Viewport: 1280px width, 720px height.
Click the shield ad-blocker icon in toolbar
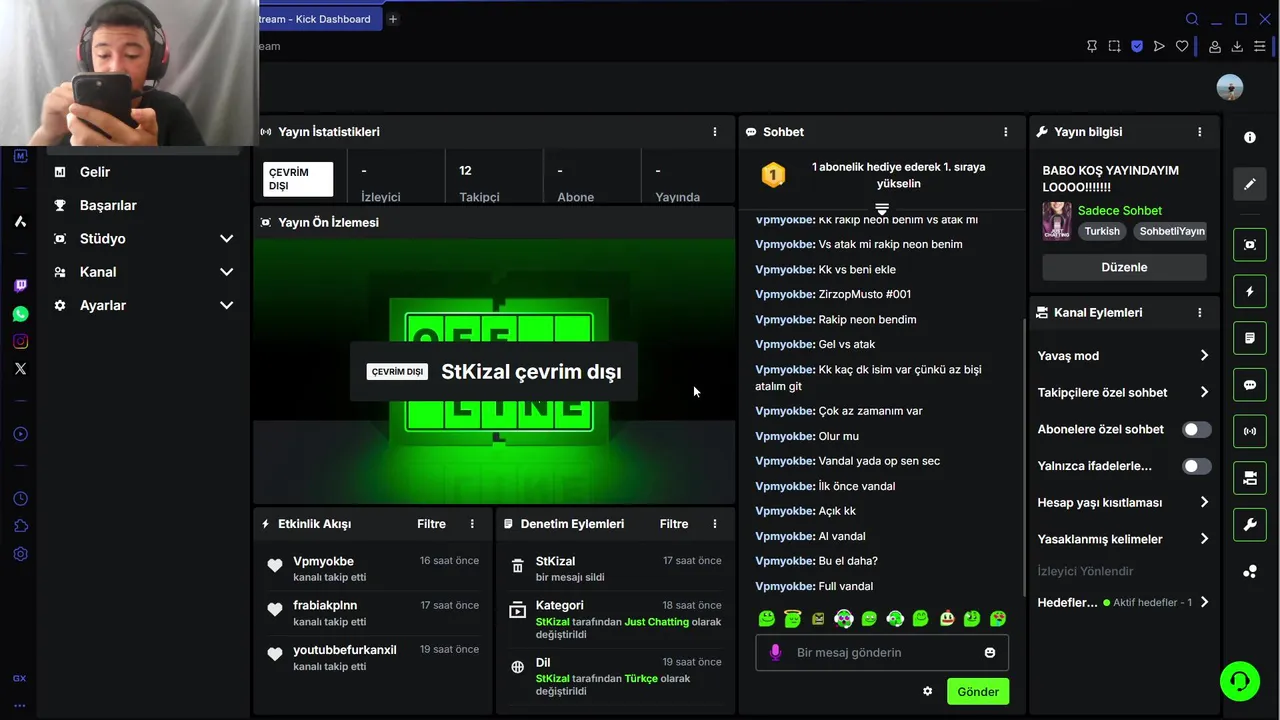click(x=1137, y=46)
